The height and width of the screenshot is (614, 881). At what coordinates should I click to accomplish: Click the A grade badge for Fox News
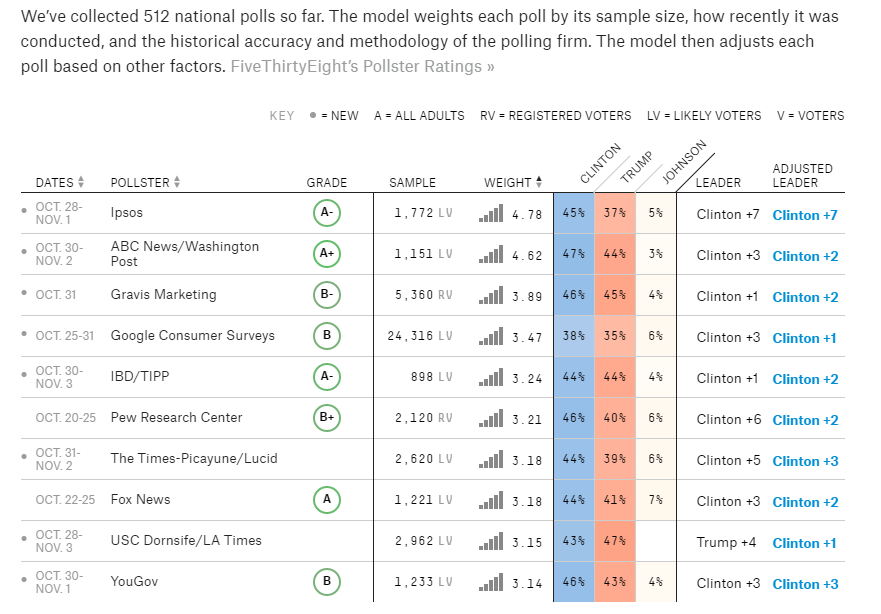pyautogui.click(x=327, y=500)
